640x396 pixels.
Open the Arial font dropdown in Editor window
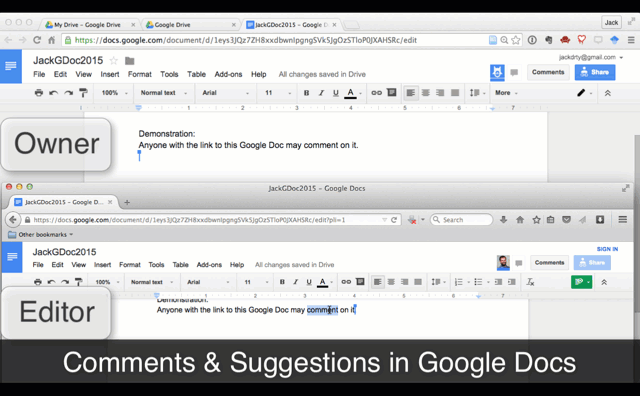click(208, 282)
